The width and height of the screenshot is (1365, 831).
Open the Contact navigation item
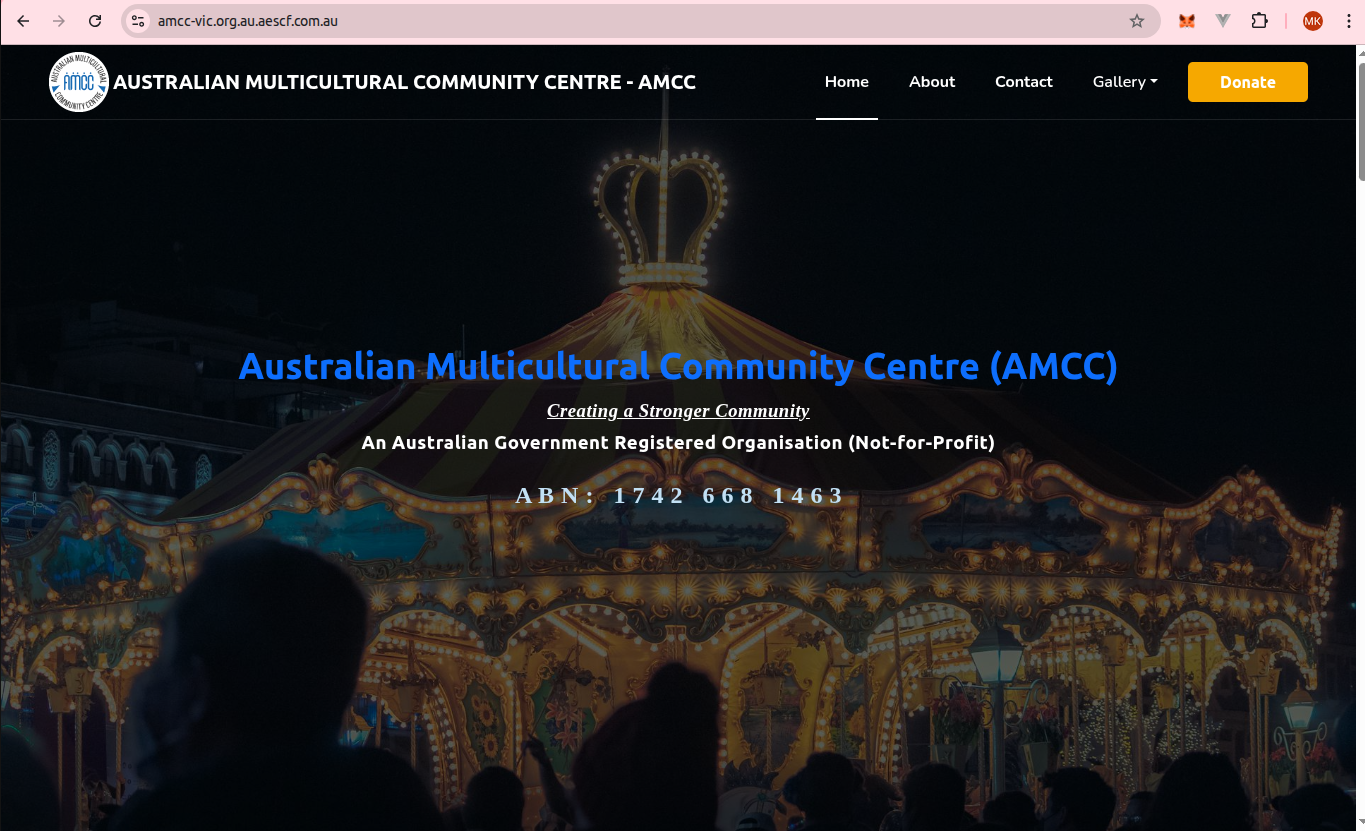[x=1024, y=82]
